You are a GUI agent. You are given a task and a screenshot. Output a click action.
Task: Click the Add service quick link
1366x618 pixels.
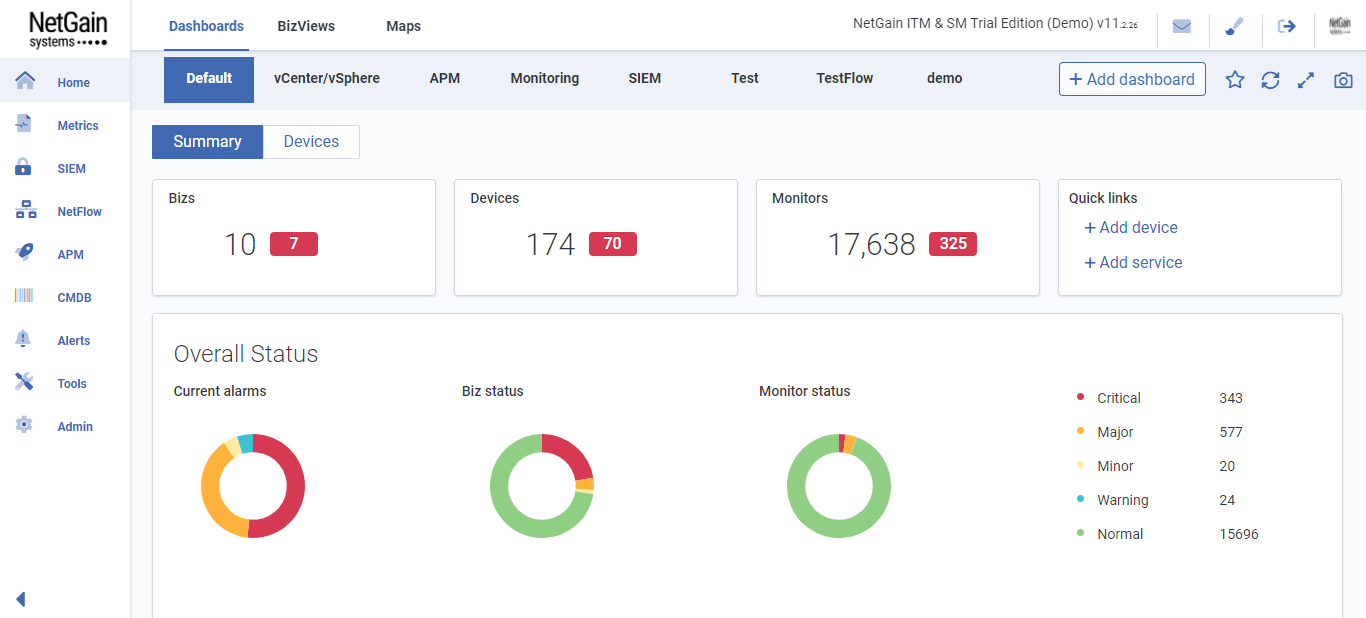pos(1133,262)
